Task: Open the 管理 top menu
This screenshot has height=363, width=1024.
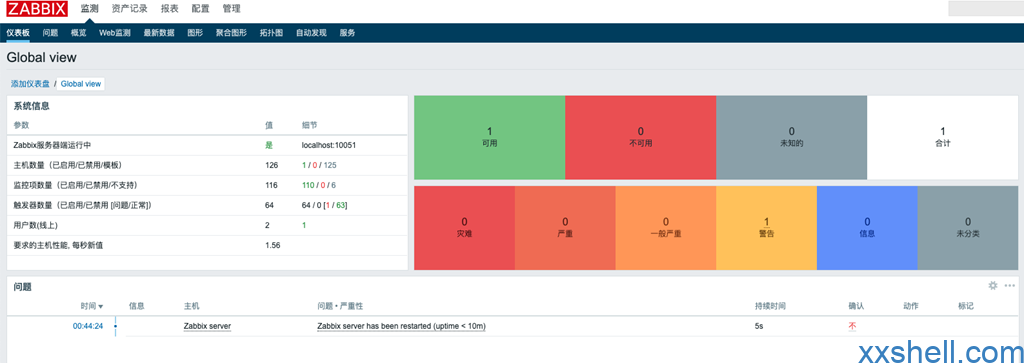Action: pyautogui.click(x=231, y=9)
